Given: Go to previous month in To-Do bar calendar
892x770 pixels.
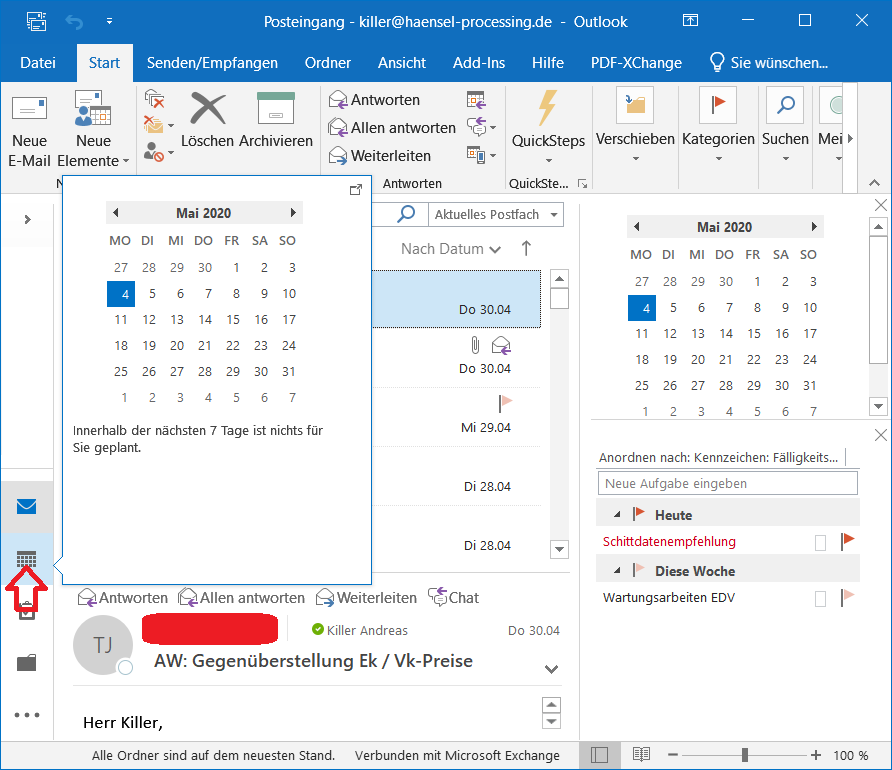Looking at the screenshot, I should (637, 226).
